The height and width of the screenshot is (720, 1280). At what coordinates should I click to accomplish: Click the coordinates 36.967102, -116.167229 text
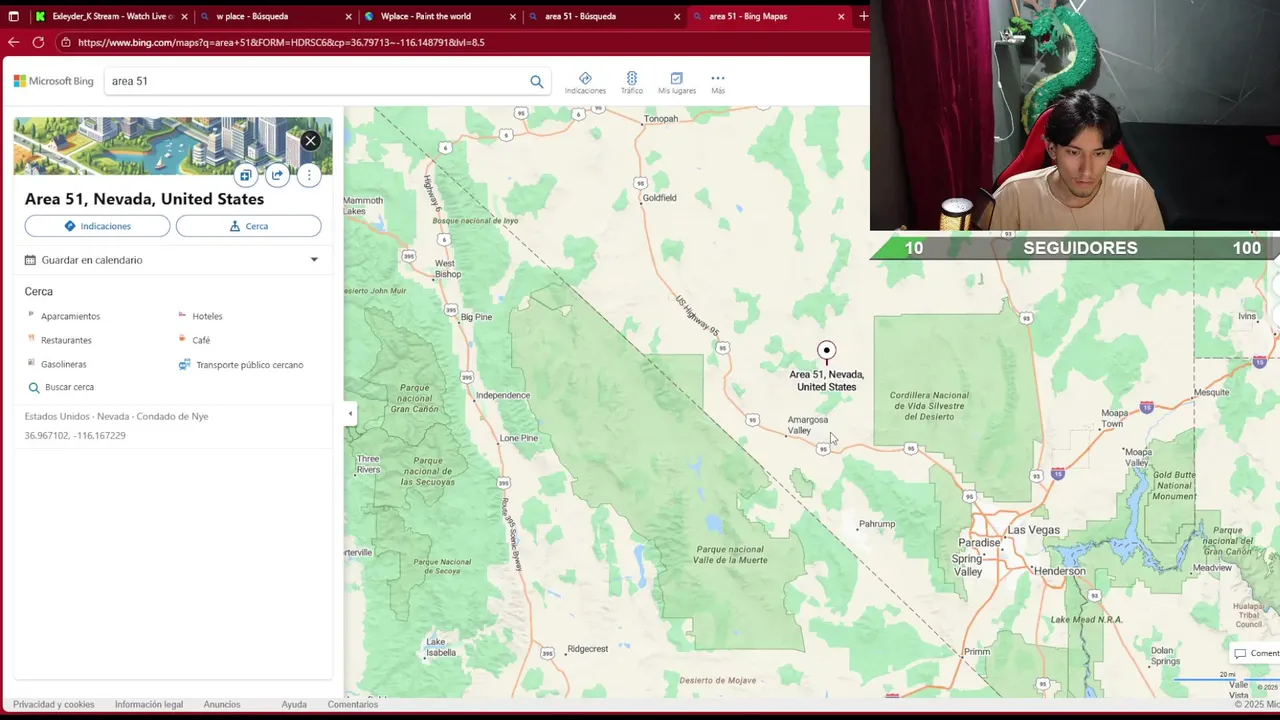tap(75, 436)
